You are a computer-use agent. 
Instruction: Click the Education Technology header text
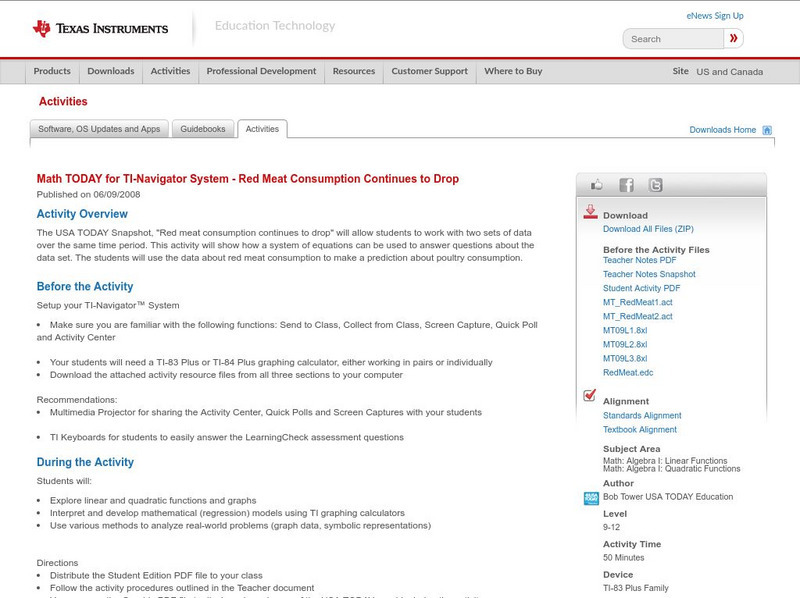(x=275, y=26)
